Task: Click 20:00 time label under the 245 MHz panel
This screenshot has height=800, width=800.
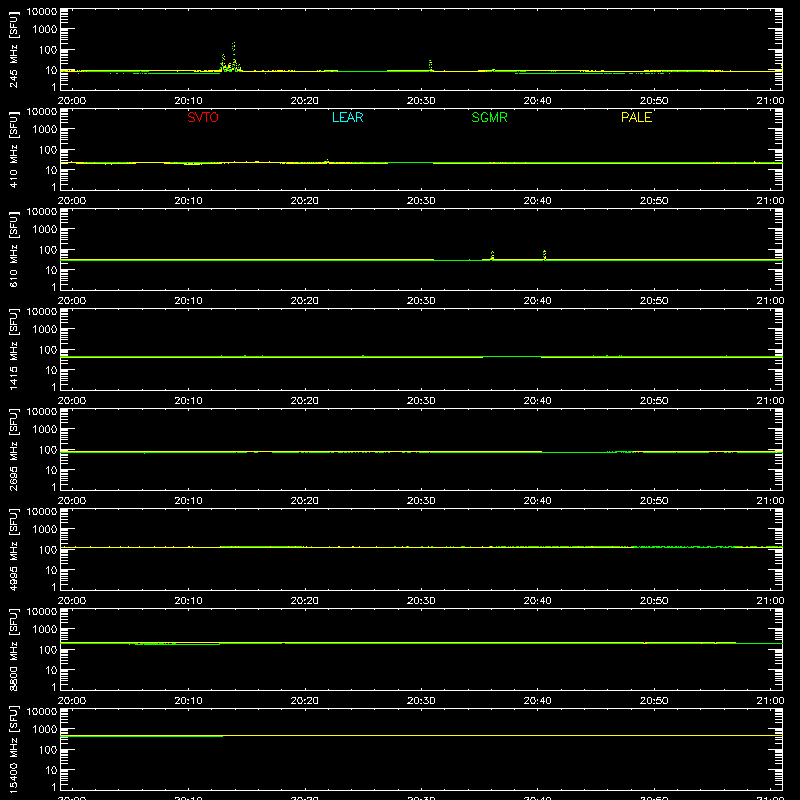Action: coord(72,101)
